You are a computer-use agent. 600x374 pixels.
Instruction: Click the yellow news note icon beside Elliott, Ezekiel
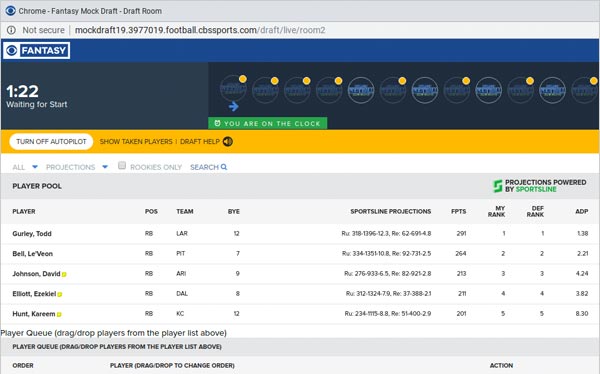pyautogui.click(x=60, y=294)
